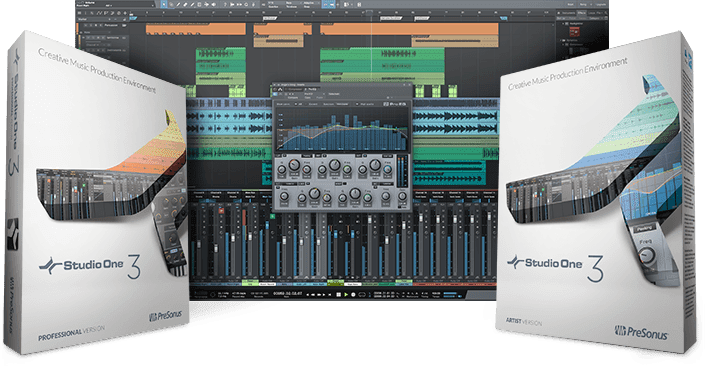
Task: Click the Record button in transport
Action: [353, 295]
